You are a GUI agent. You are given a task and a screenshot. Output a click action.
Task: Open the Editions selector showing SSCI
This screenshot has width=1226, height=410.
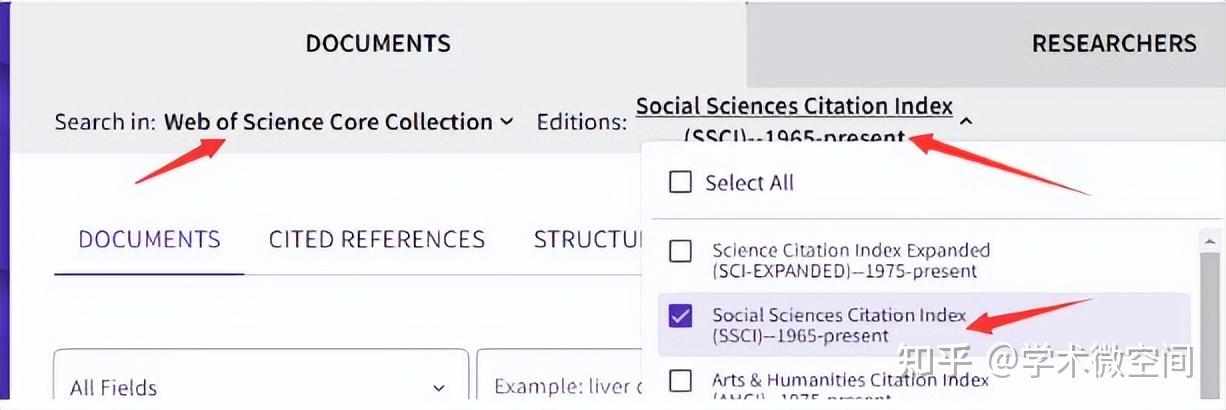pos(794,120)
